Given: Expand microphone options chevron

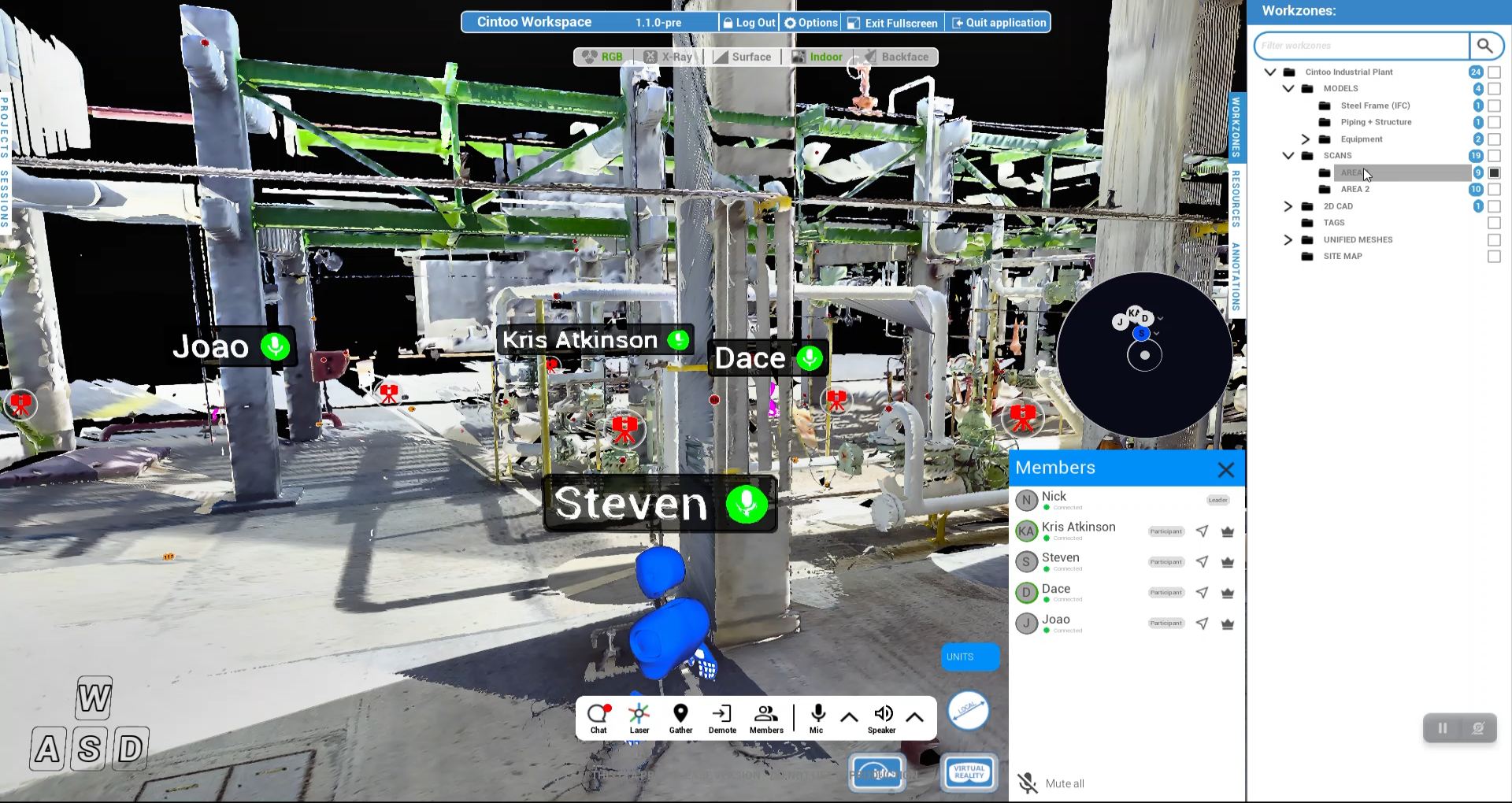Looking at the screenshot, I should pos(849,717).
